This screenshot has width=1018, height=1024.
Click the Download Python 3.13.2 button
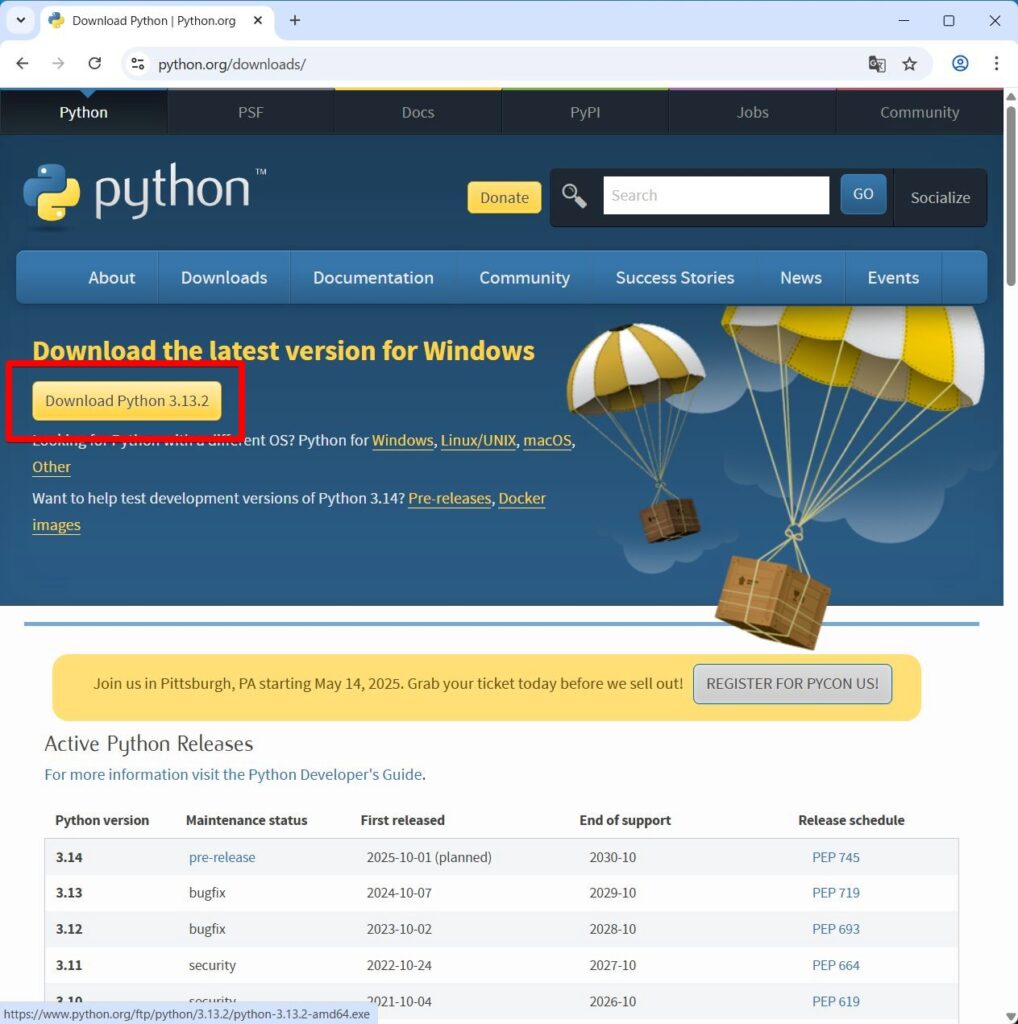pos(126,400)
